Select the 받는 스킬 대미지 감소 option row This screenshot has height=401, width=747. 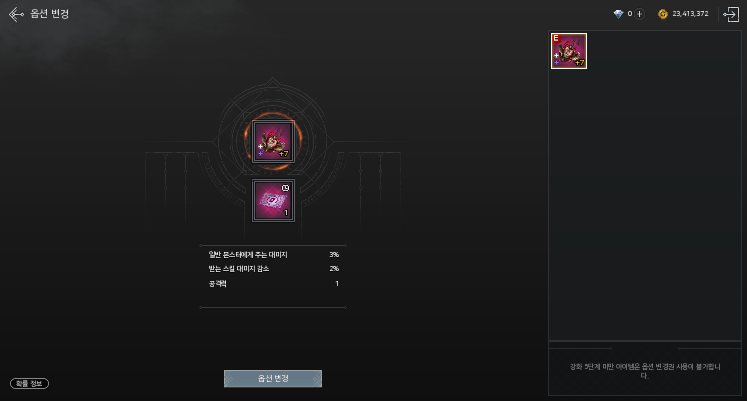point(273,269)
